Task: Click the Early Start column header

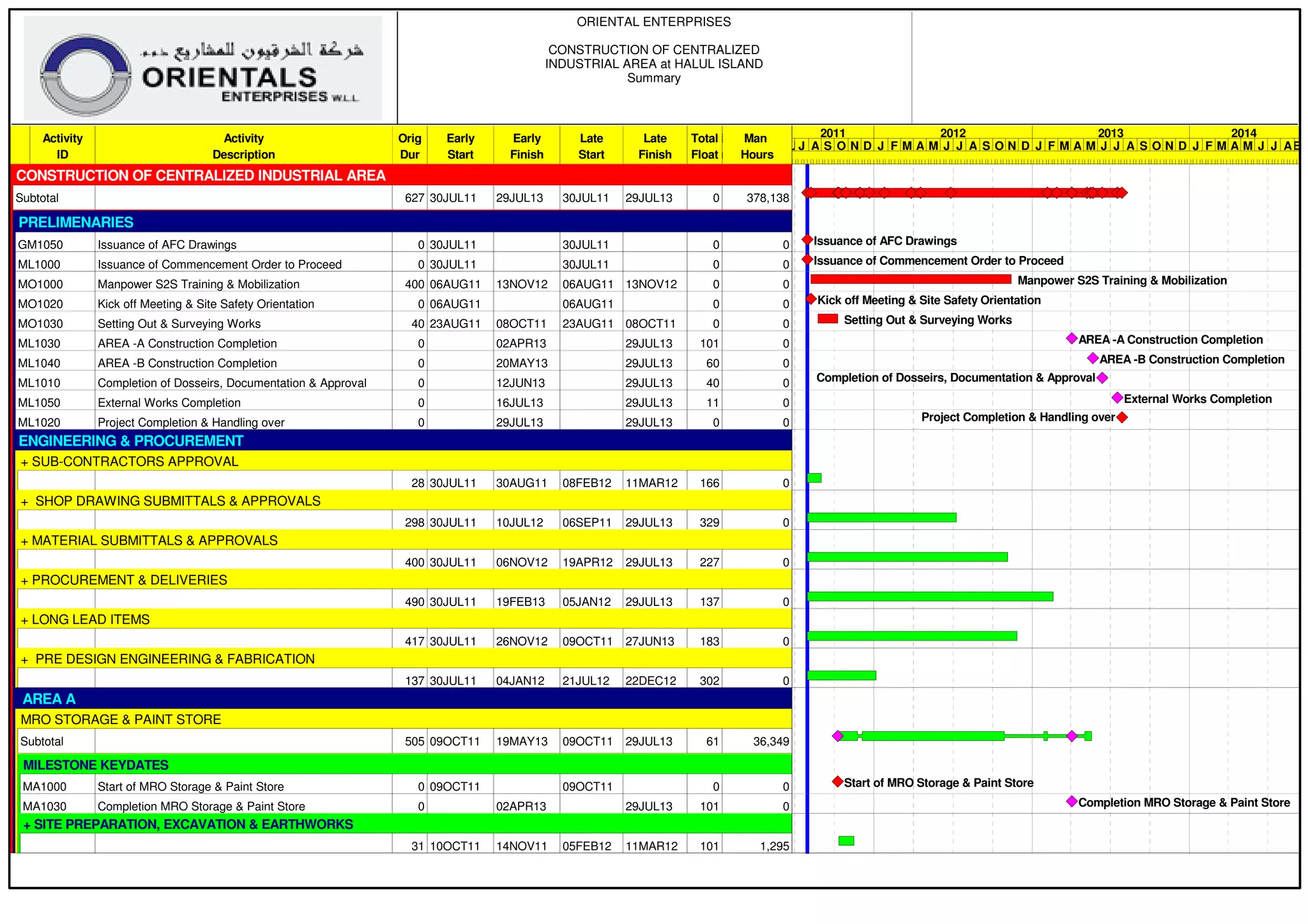Action: [460, 146]
